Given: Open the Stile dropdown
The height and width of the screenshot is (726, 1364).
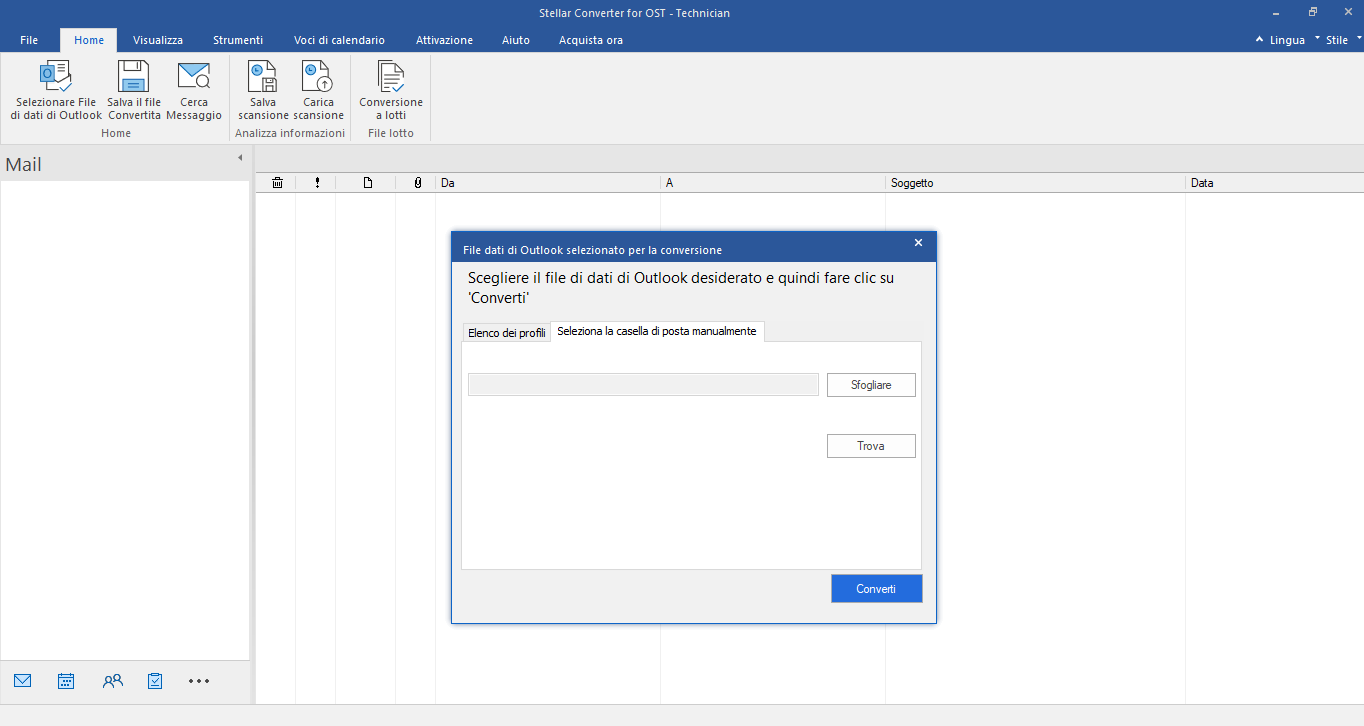Looking at the screenshot, I should [1343, 40].
